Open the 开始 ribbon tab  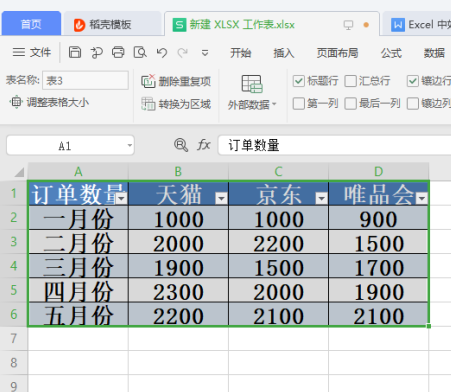(240, 53)
